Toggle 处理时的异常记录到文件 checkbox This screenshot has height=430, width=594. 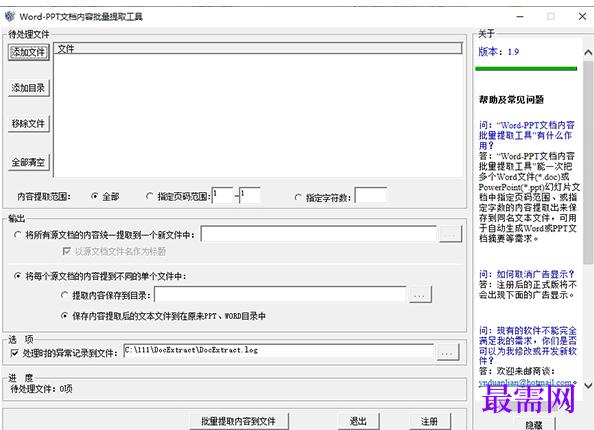coord(14,353)
